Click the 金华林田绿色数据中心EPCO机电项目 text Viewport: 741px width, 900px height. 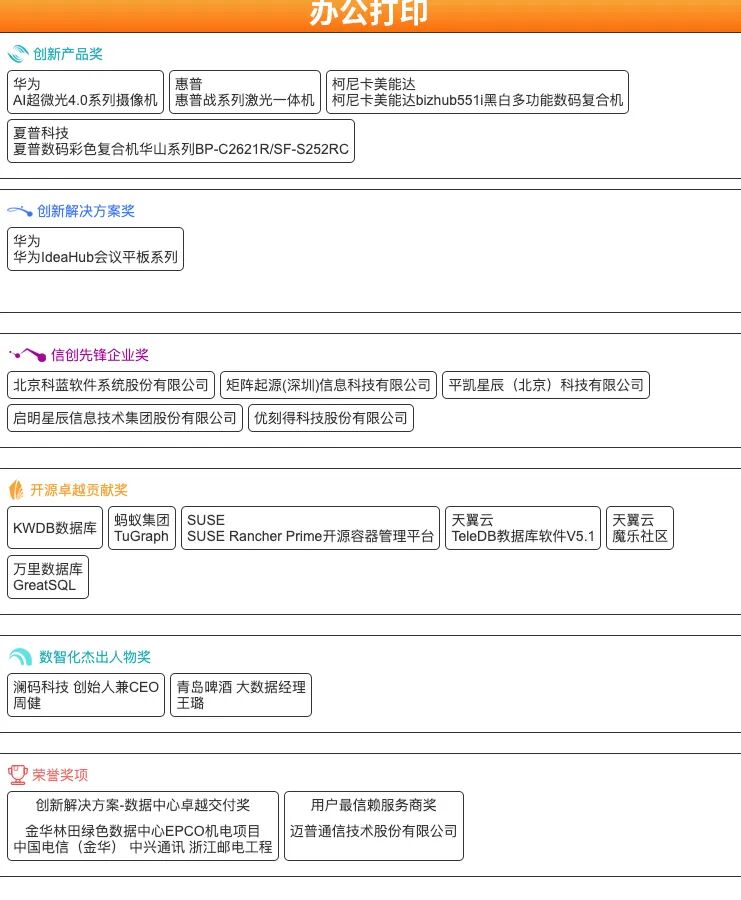pos(143,831)
